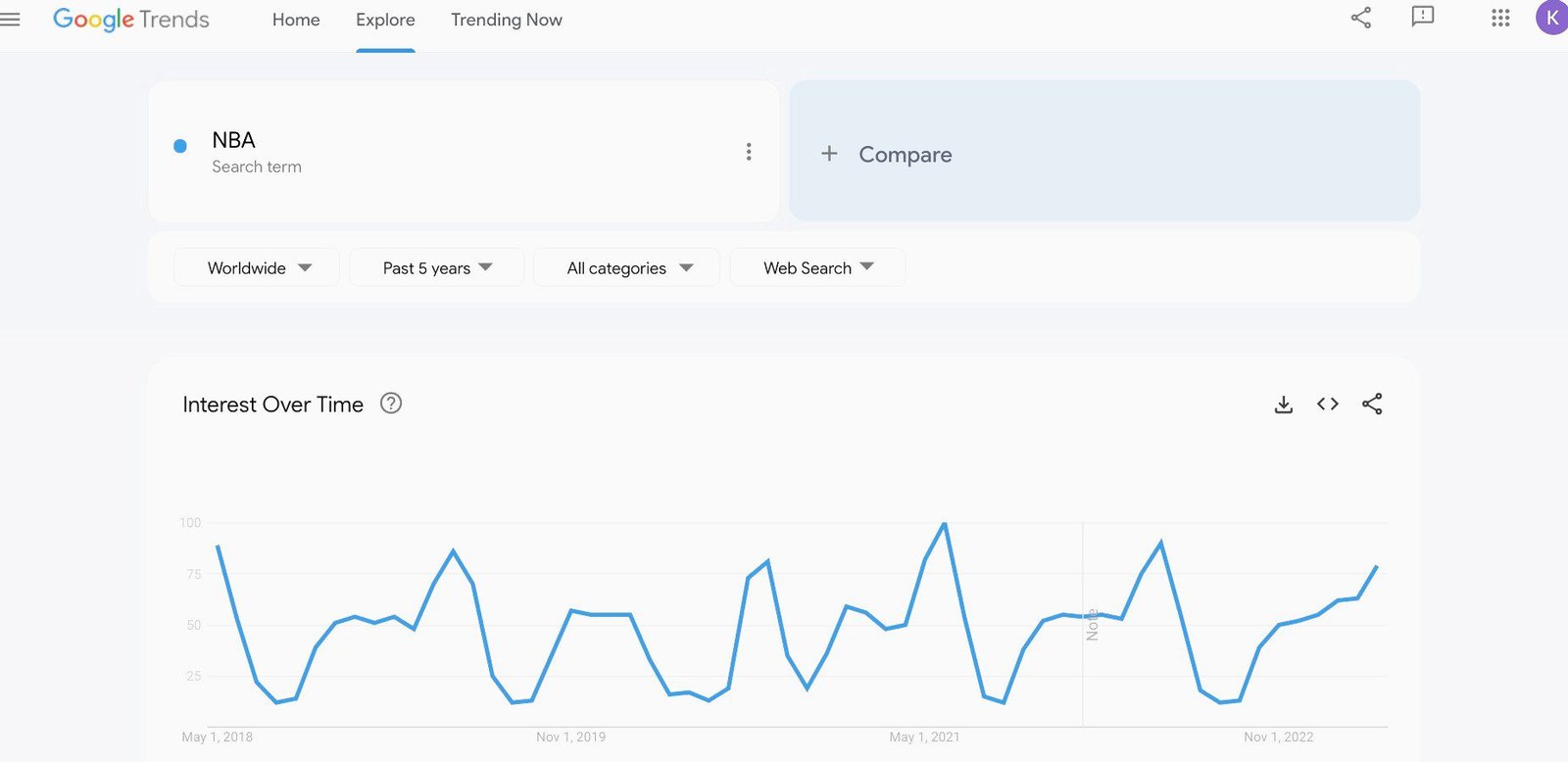
Task: Open the Web Search type dropdown
Action: (818, 267)
